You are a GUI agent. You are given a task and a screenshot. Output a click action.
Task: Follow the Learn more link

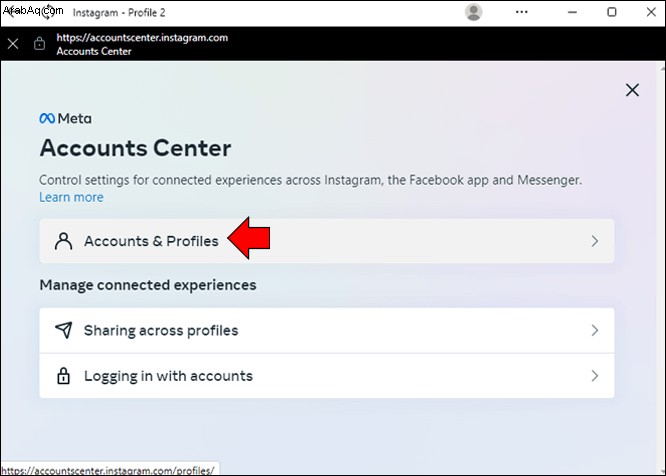coord(71,197)
